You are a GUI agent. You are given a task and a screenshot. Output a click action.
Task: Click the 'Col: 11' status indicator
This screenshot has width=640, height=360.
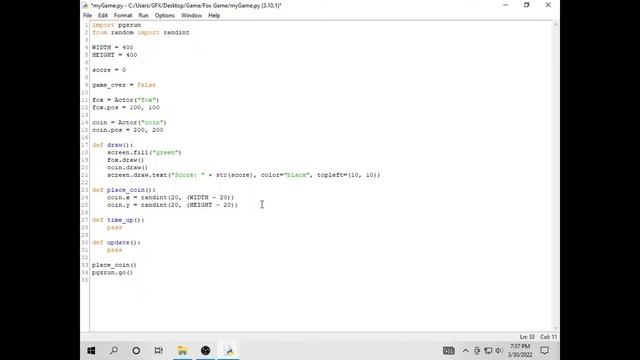point(549,337)
